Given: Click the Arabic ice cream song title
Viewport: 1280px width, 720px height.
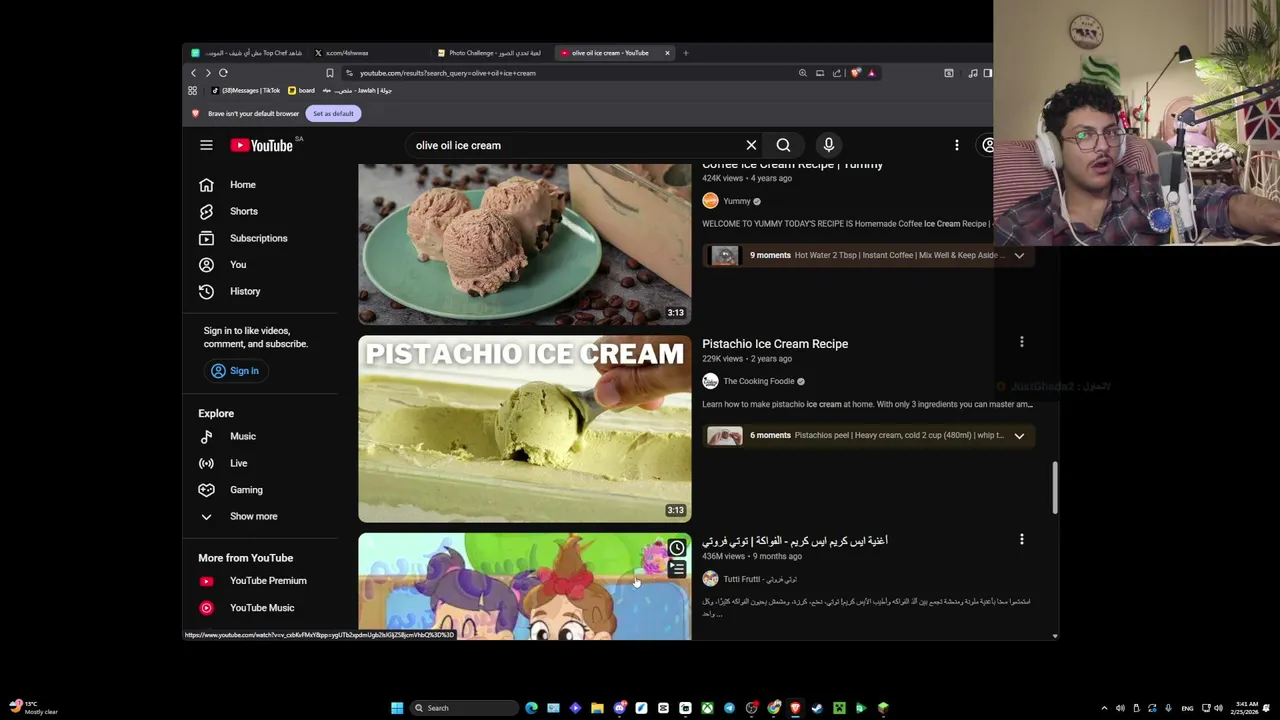Looking at the screenshot, I should point(795,541).
